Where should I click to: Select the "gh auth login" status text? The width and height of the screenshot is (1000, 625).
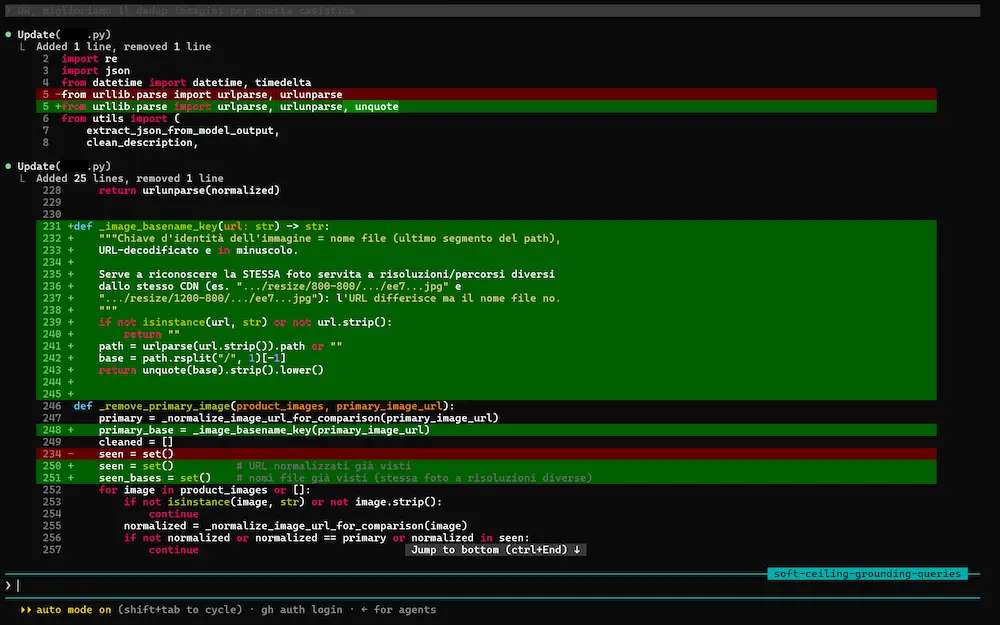[x=302, y=610]
